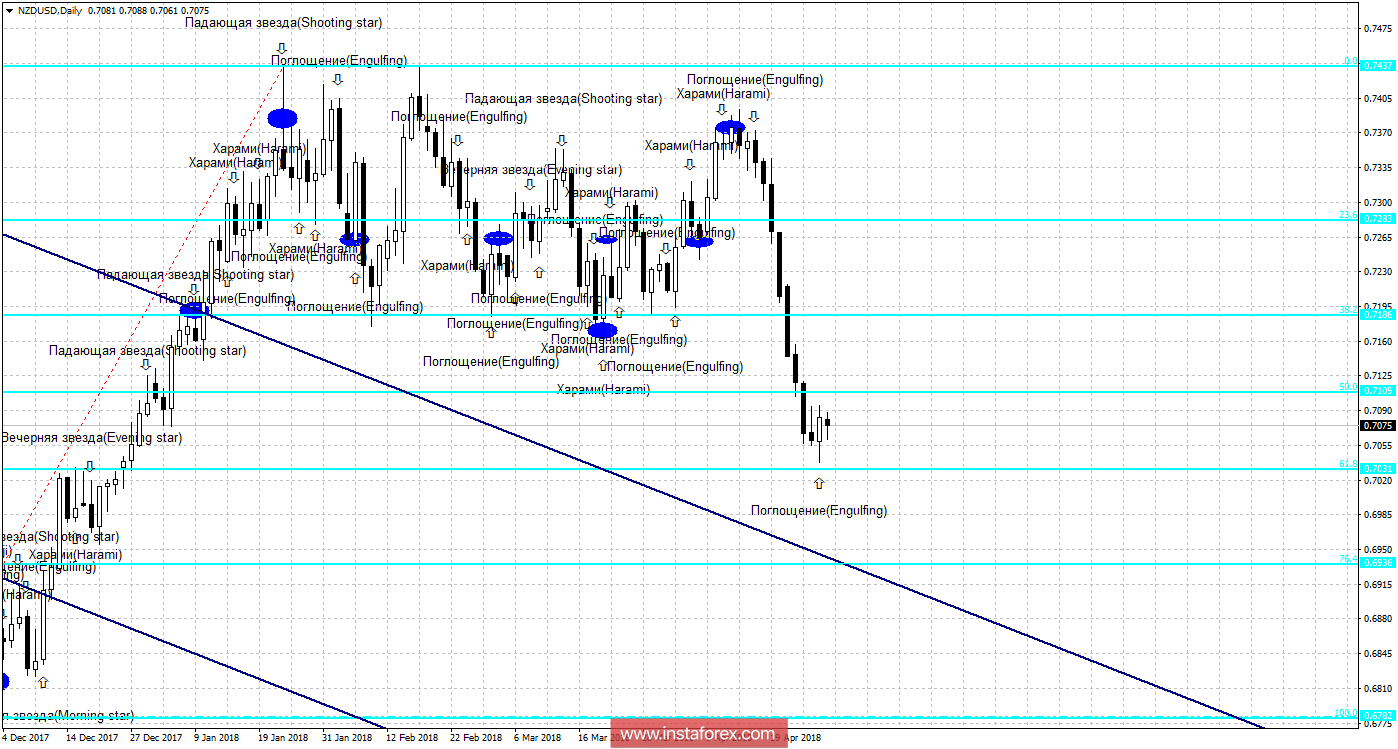Click the 0.6880 price axis value

coord(1378,619)
